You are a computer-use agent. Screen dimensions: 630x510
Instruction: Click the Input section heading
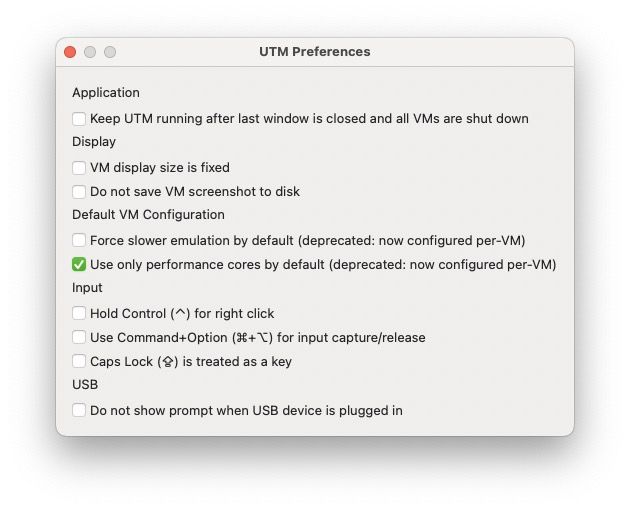point(87,288)
